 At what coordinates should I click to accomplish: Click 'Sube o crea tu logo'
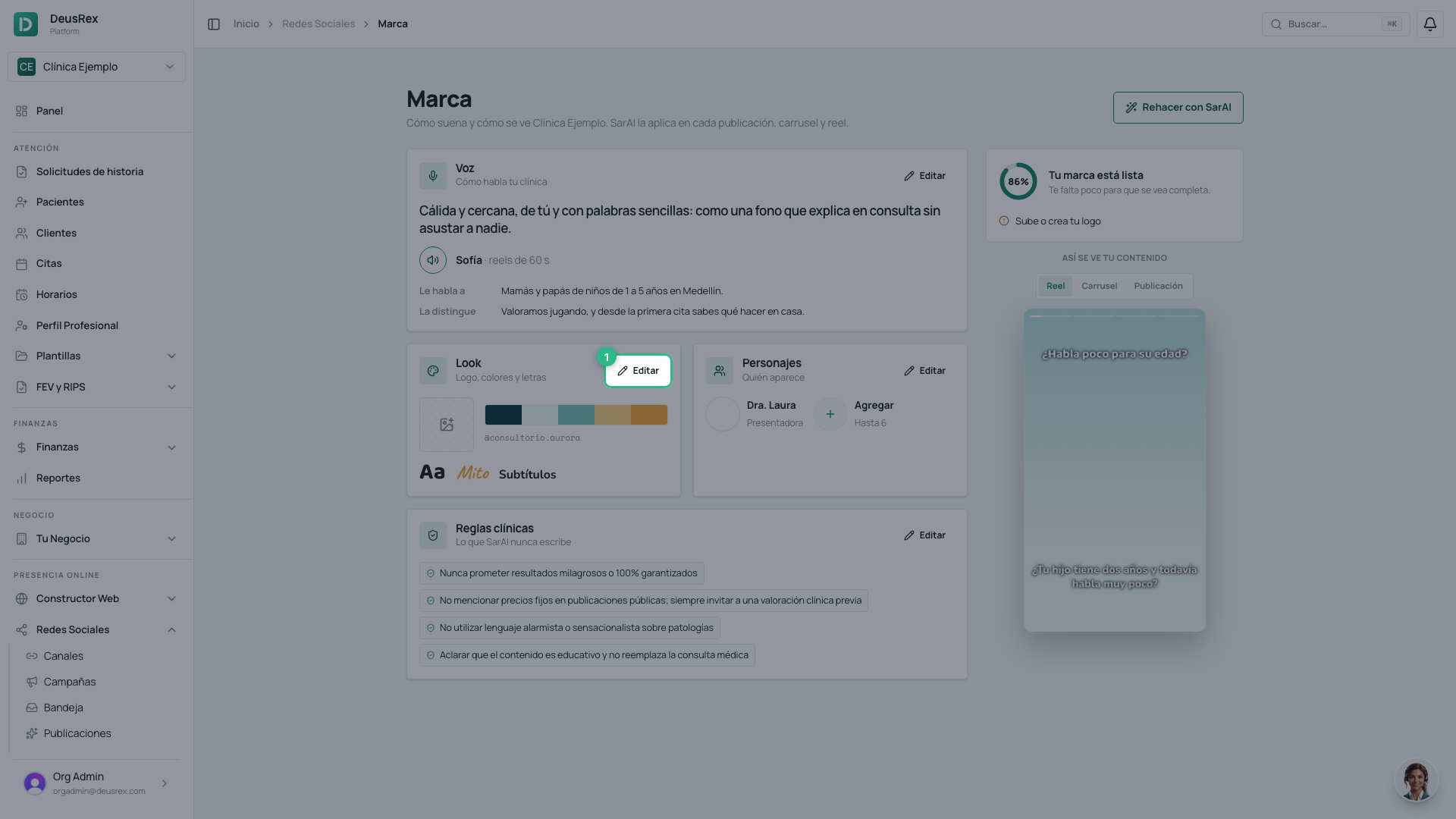point(1058,221)
